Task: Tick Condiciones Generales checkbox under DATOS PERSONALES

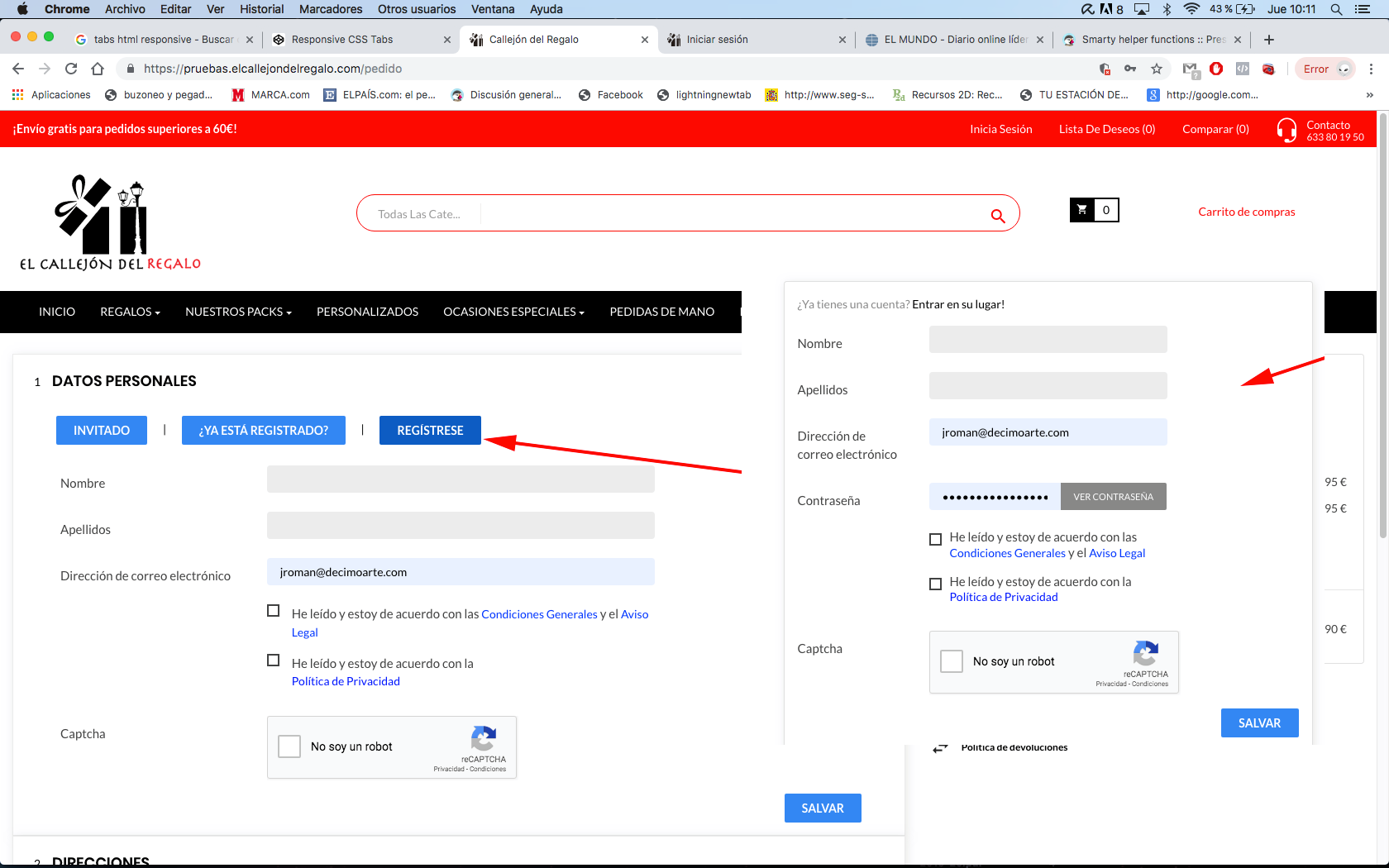Action: pos(274,611)
